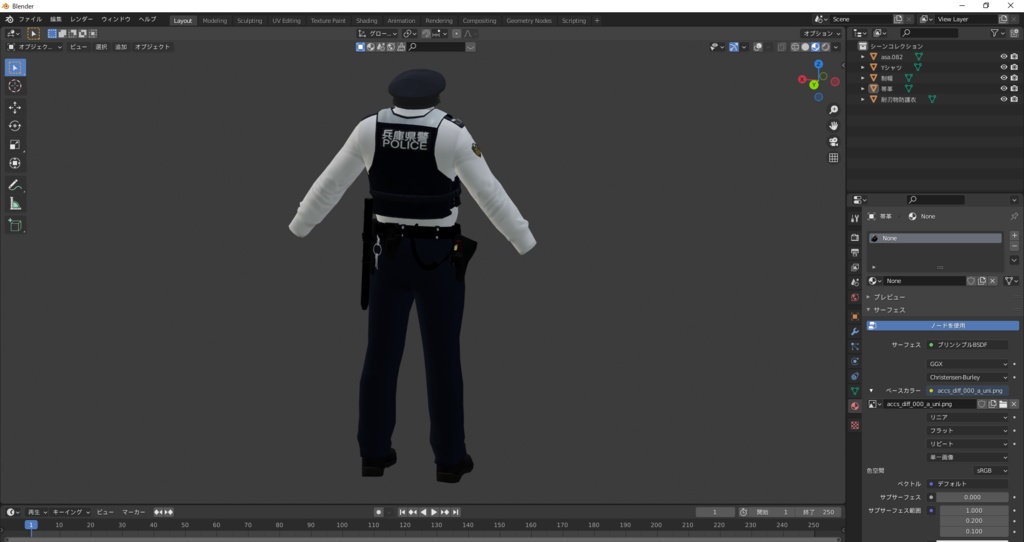
Task: Hide asa.082 in viewport with eye icon
Action: [1004, 57]
